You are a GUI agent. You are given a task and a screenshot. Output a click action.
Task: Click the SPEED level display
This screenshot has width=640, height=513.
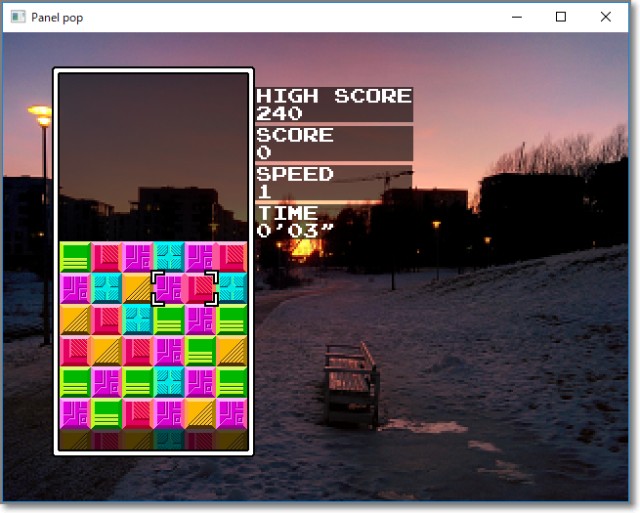[333, 182]
